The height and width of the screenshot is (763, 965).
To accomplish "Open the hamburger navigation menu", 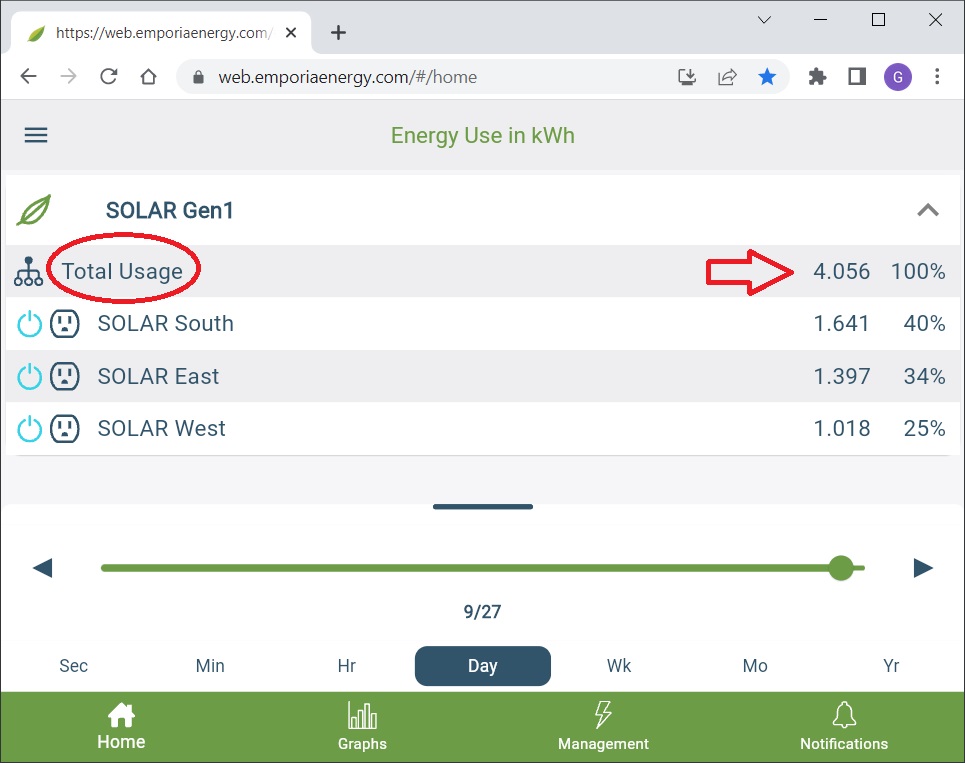I will point(36,135).
